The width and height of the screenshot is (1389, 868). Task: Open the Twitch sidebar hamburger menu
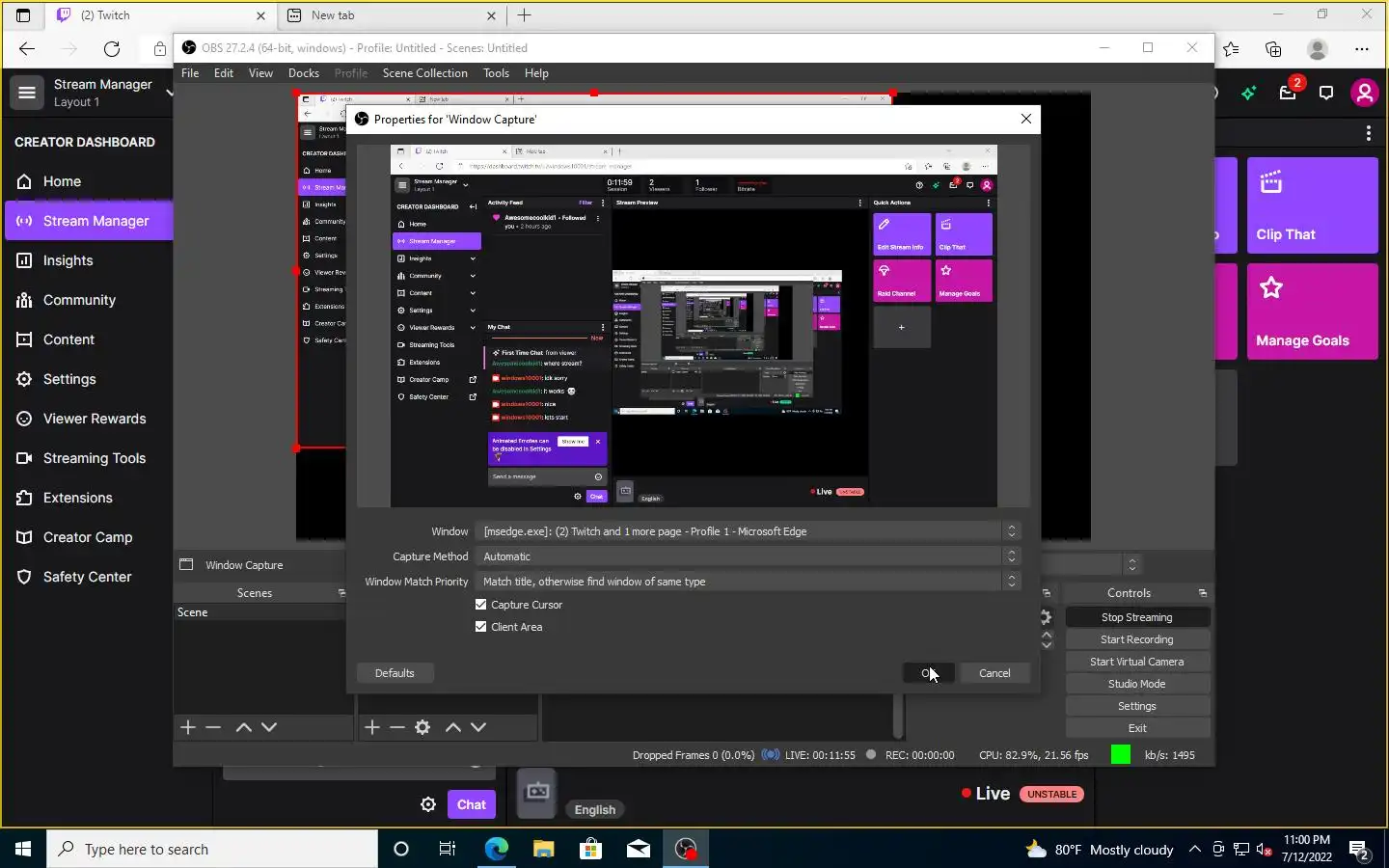[x=27, y=93]
